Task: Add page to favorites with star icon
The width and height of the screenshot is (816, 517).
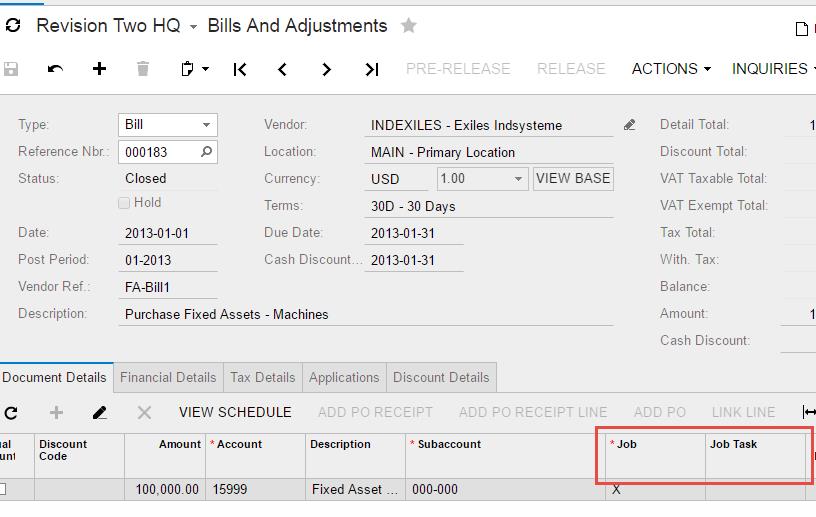Action: pyautogui.click(x=409, y=25)
